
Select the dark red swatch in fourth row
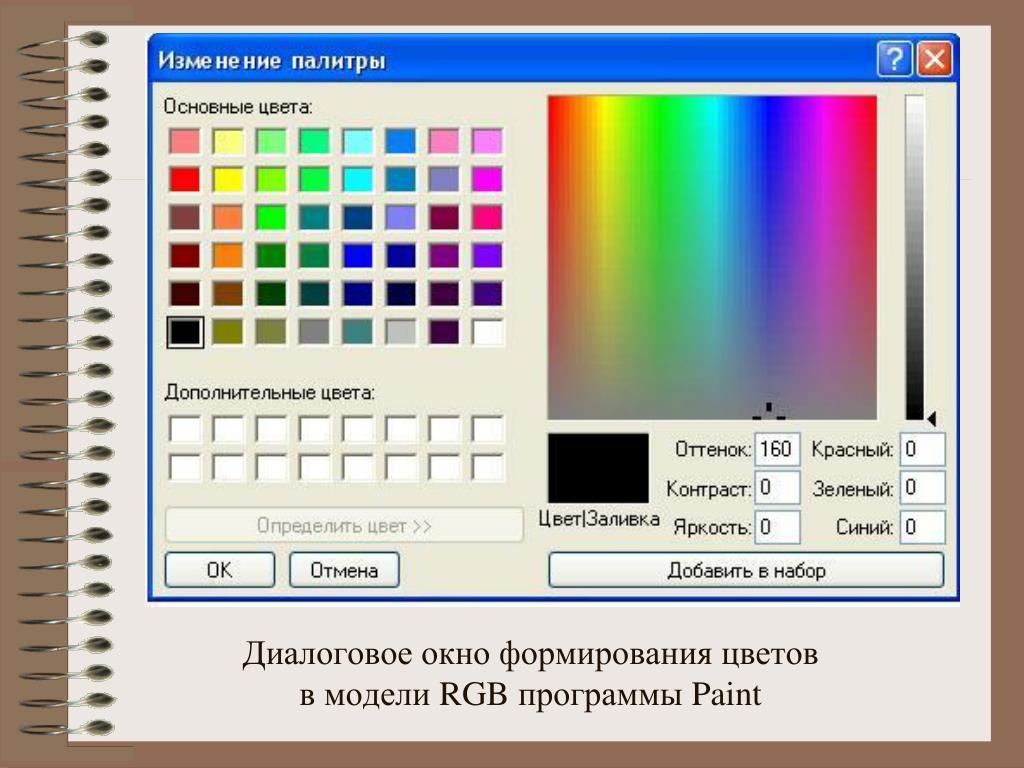(185, 255)
